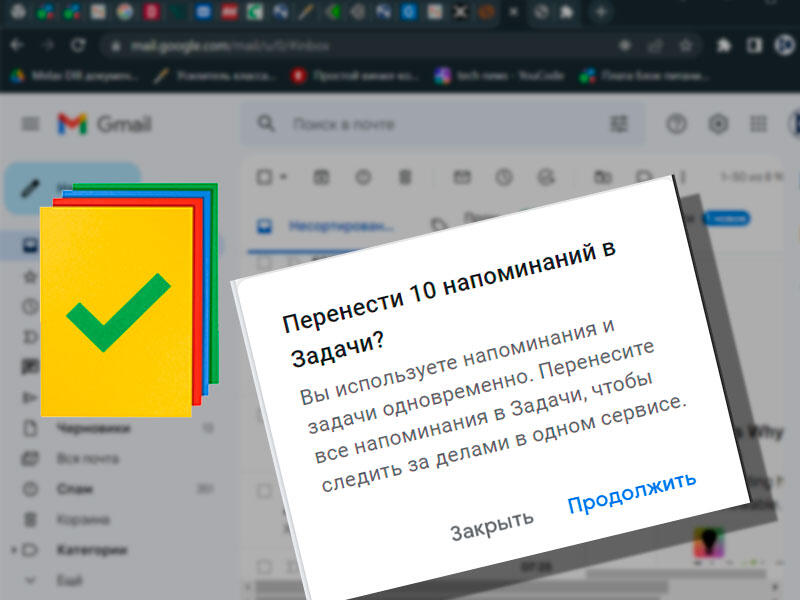Open the Gmail main menu hamburger
This screenshot has height=600, width=800.
30,124
